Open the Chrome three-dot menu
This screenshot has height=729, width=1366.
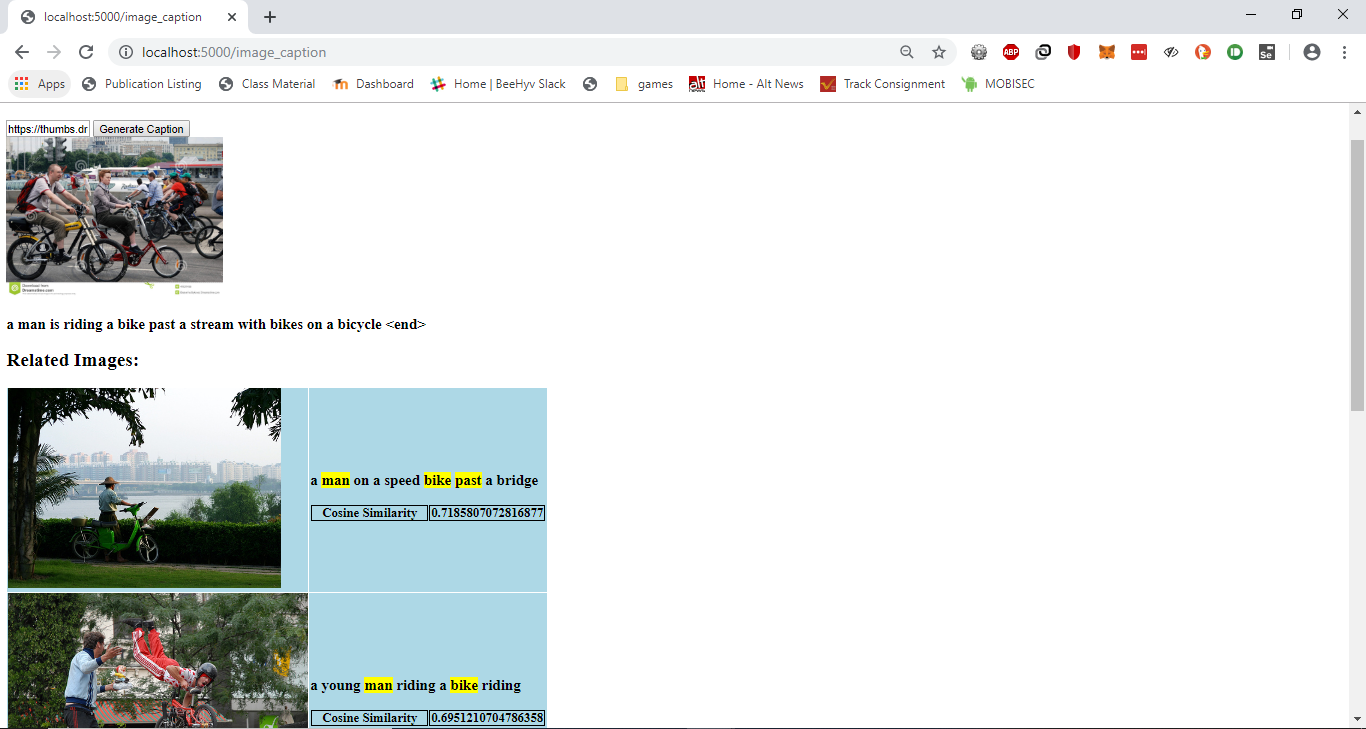point(1343,52)
